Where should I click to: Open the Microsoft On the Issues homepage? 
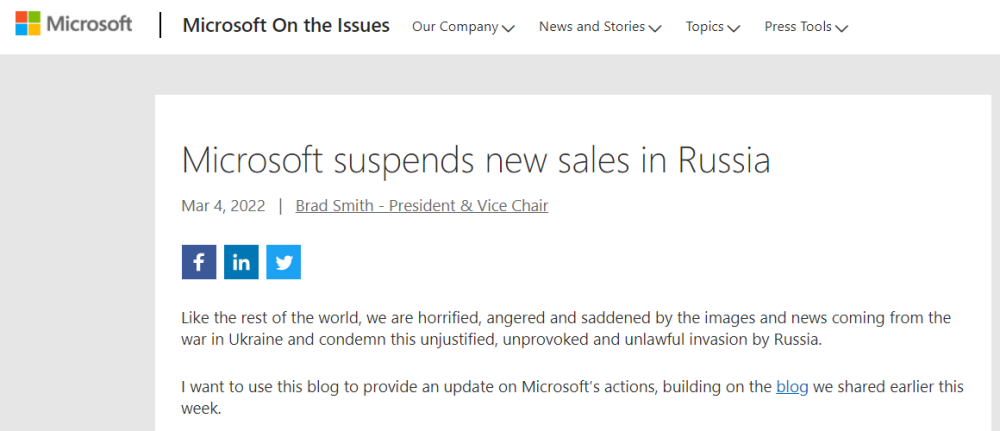(x=286, y=26)
